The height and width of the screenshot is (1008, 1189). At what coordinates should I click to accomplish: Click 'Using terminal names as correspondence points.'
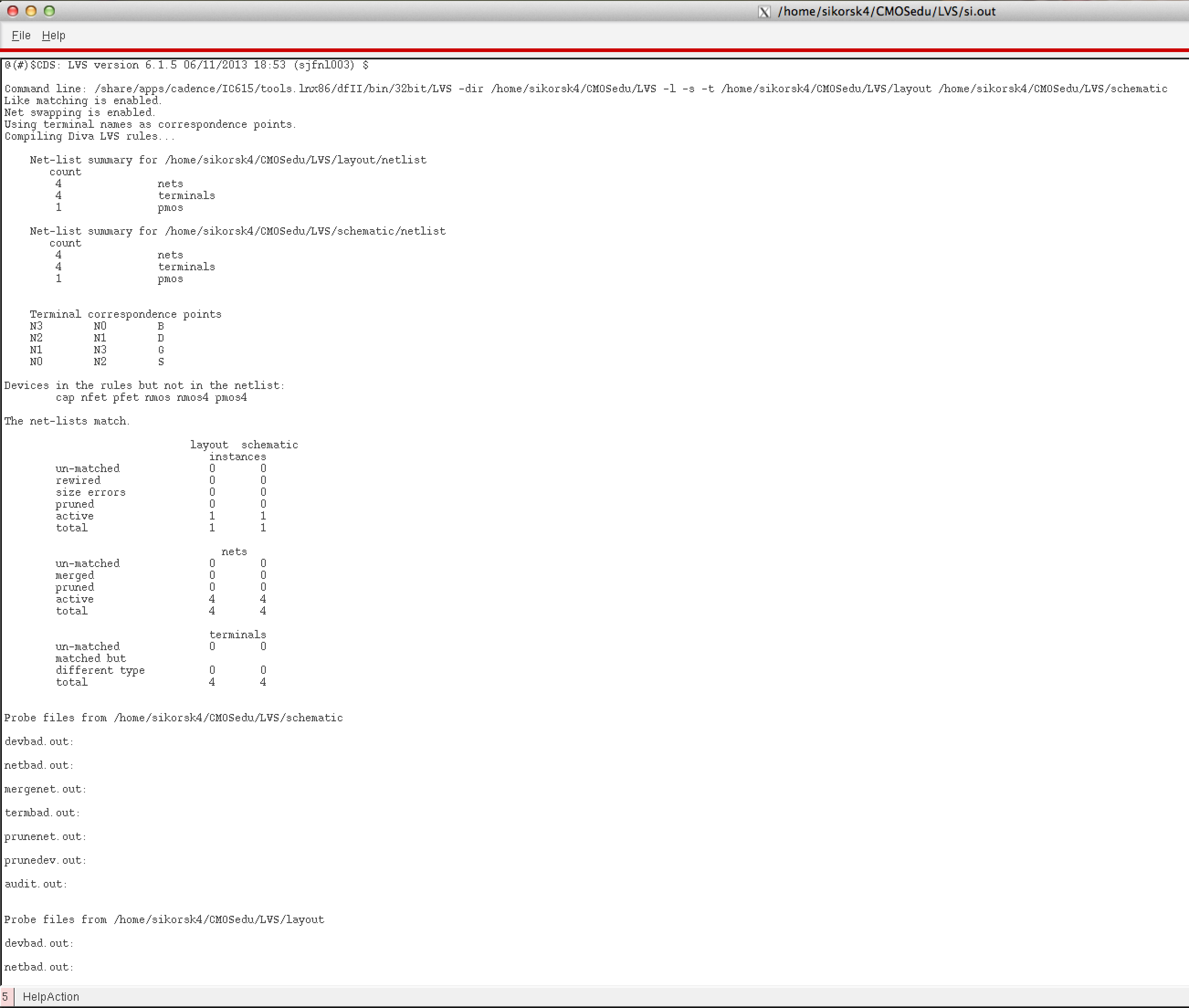tap(150, 125)
